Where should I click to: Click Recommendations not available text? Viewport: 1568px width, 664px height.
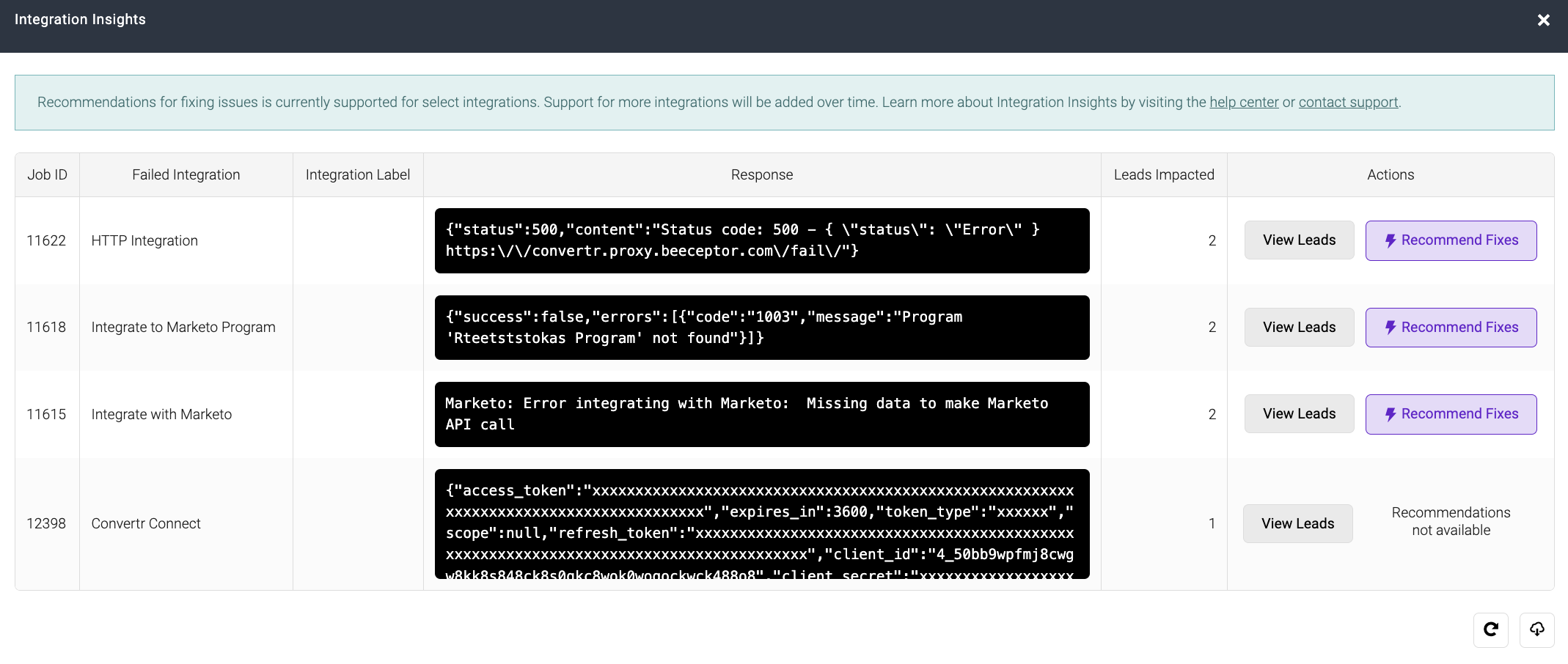1451,521
